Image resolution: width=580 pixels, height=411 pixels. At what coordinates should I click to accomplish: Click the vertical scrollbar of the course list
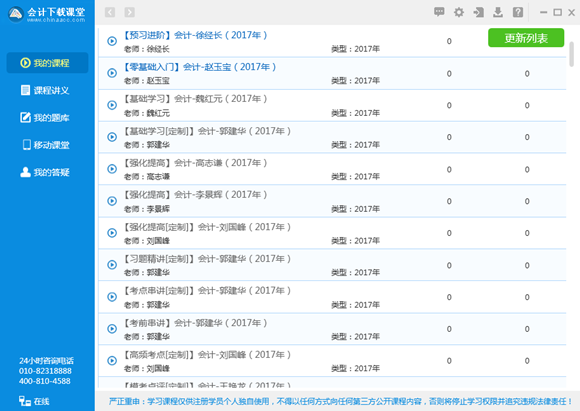(571, 54)
